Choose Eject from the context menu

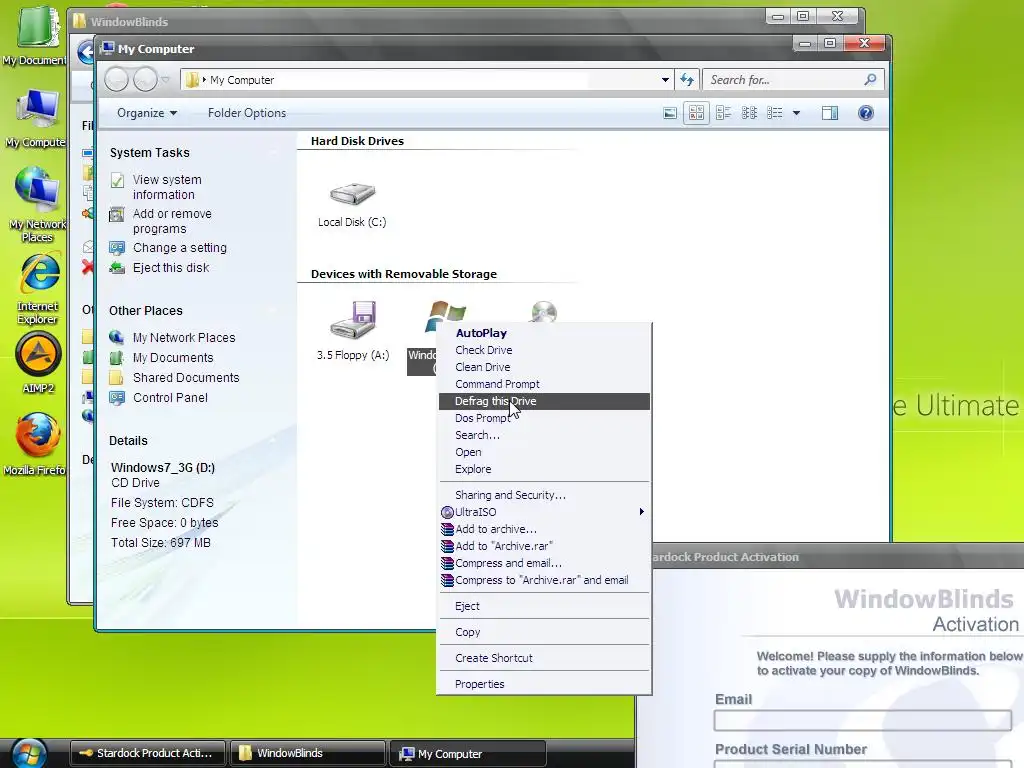[x=544, y=606]
